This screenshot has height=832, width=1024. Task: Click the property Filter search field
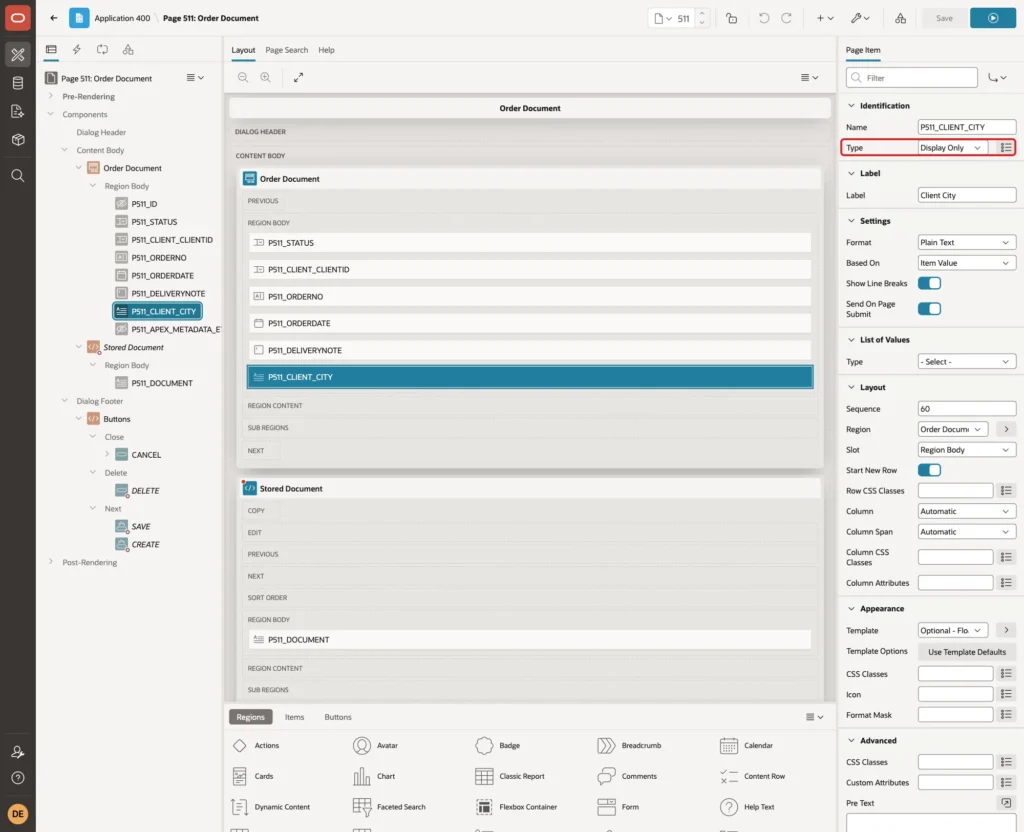pos(912,78)
